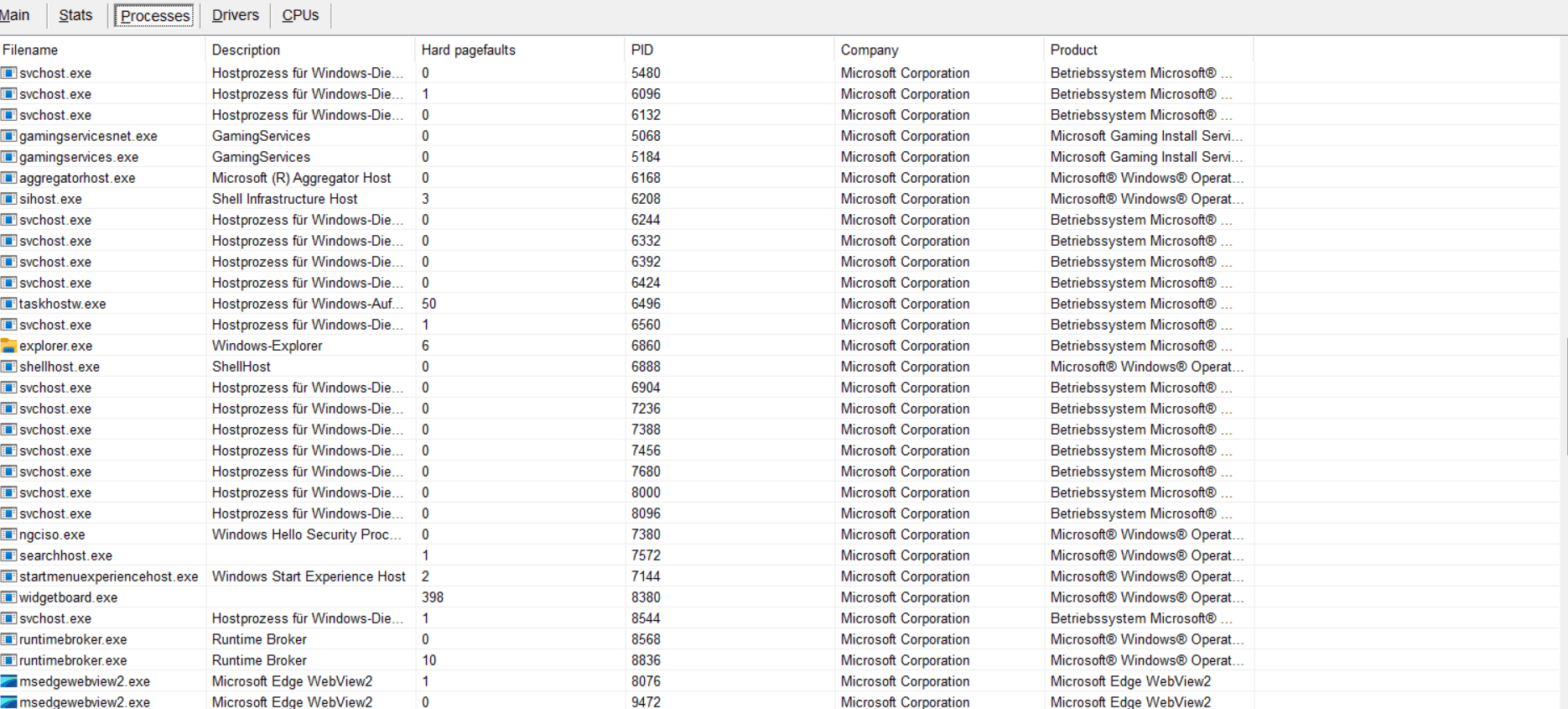Click 'Windows Hello Security Proc...' description
The height and width of the screenshot is (709, 1568).
tap(307, 534)
